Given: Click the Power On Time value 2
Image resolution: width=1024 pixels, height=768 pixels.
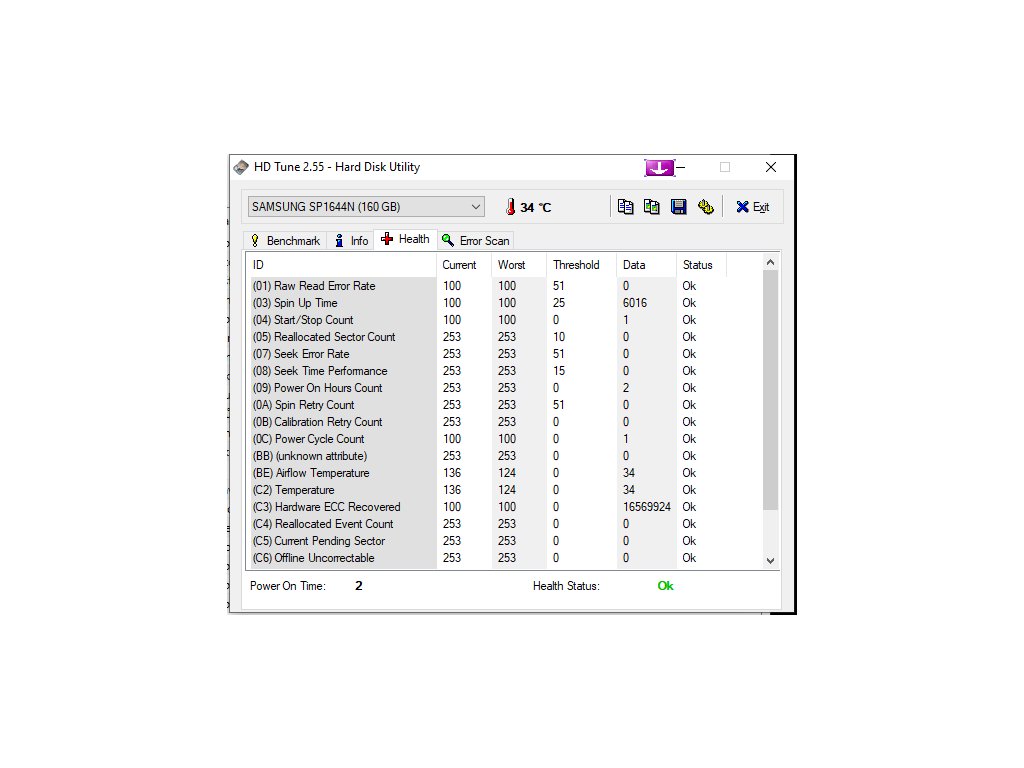Looking at the screenshot, I should [359, 586].
